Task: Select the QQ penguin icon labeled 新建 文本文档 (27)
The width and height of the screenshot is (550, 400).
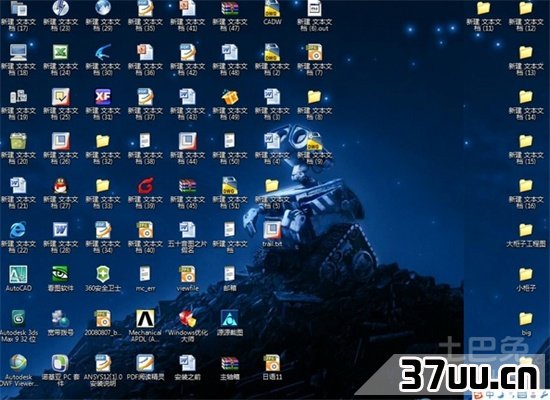Action: click(x=60, y=185)
